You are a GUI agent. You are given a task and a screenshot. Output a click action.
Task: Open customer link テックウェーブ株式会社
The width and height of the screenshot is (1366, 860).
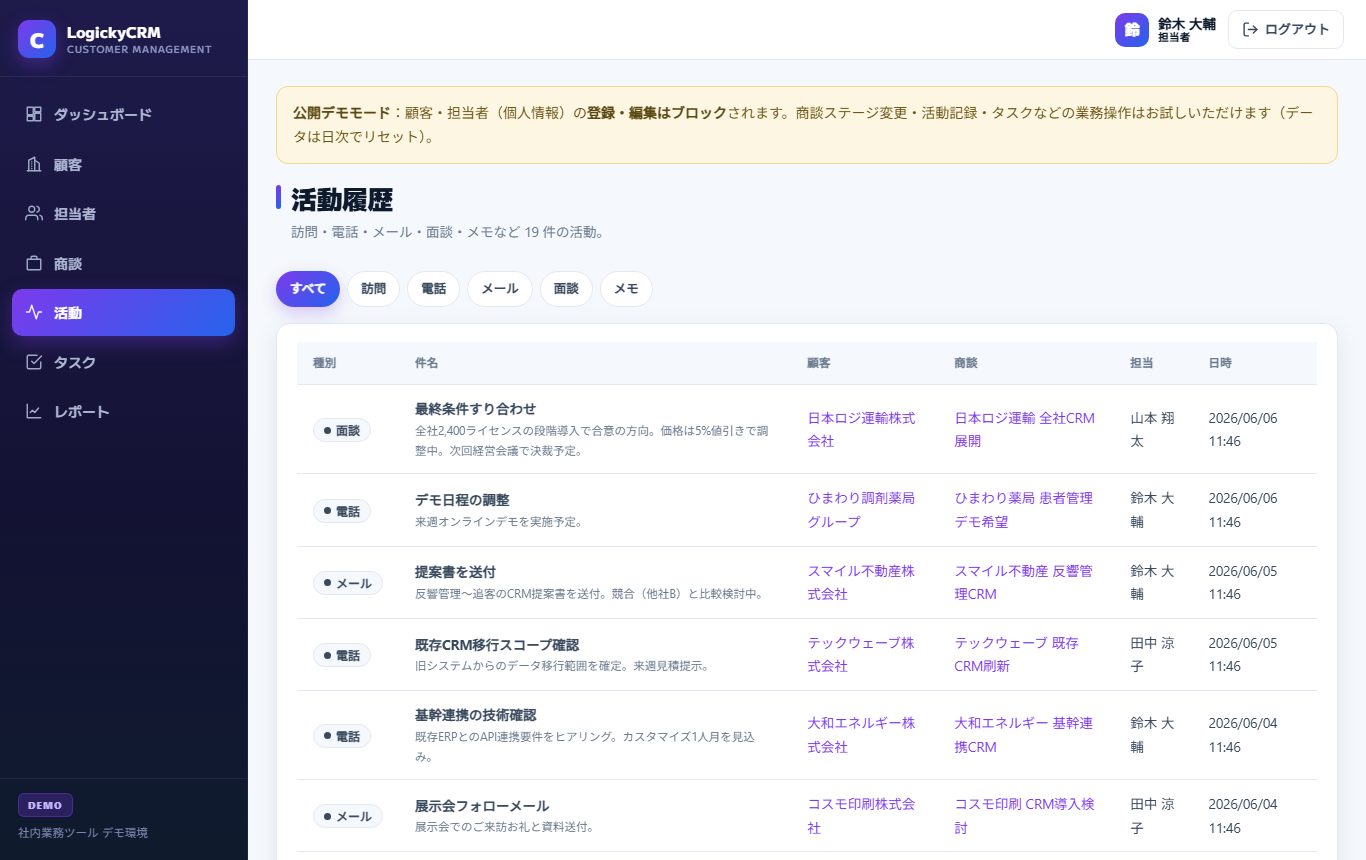coord(861,654)
